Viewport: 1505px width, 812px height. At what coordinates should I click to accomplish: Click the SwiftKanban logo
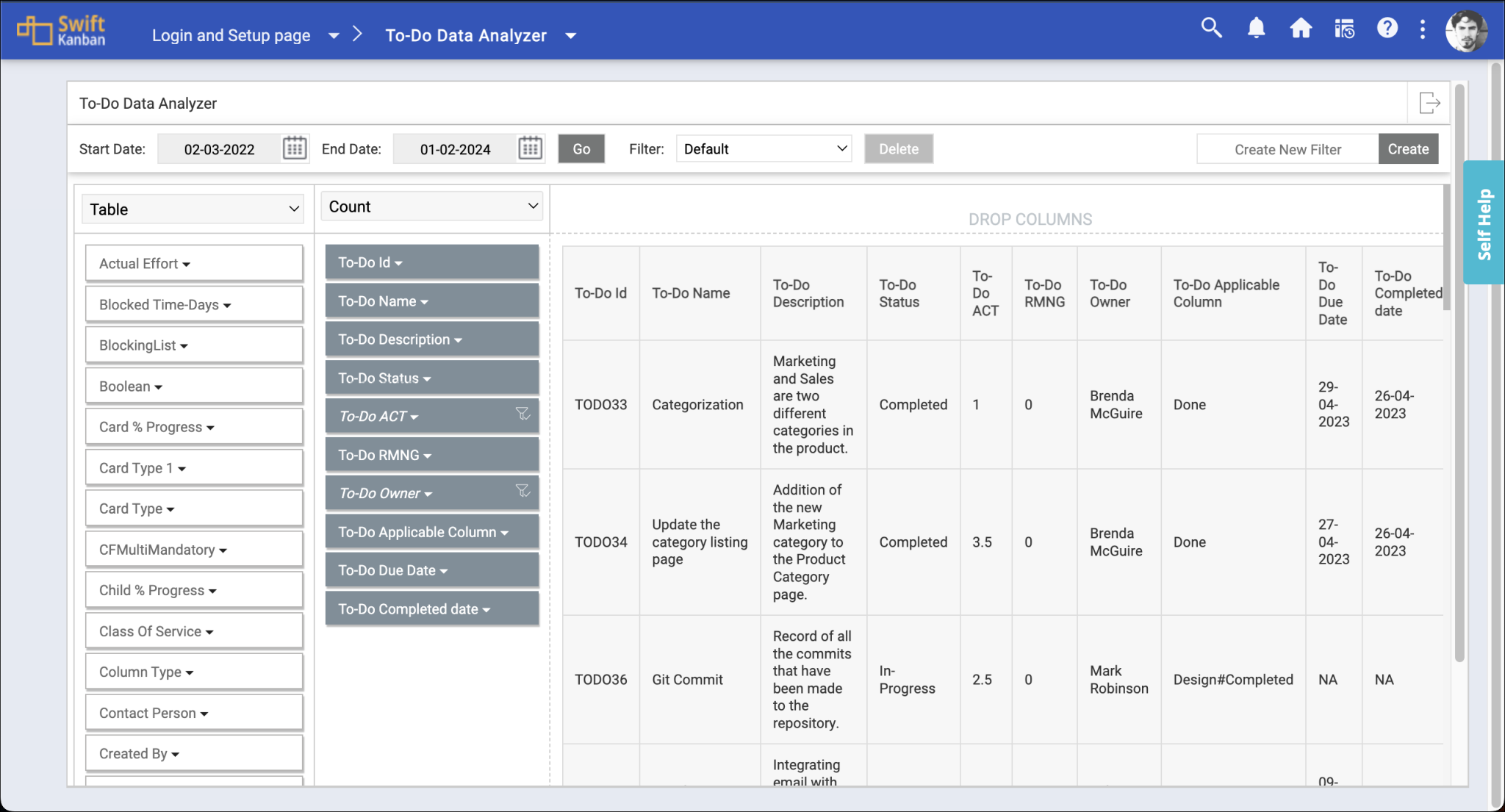pyautogui.click(x=61, y=30)
